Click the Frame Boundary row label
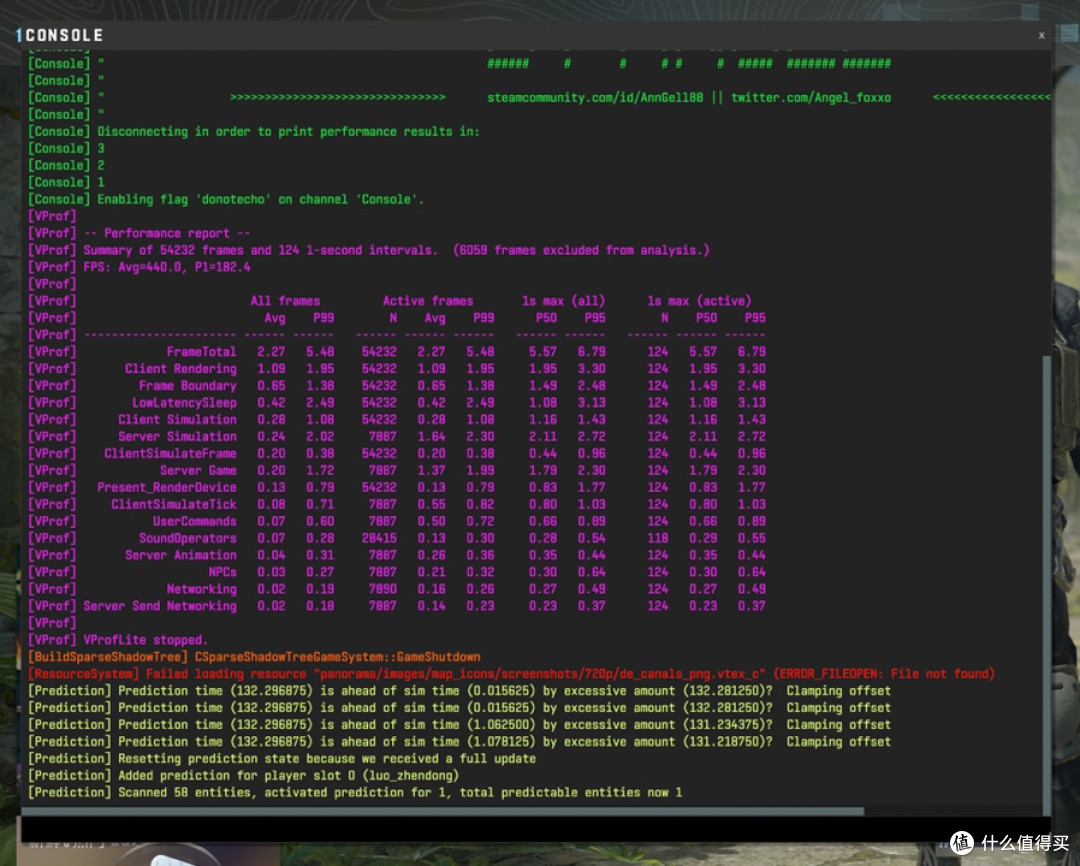Image resolution: width=1080 pixels, height=866 pixels. pyautogui.click(x=187, y=386)
